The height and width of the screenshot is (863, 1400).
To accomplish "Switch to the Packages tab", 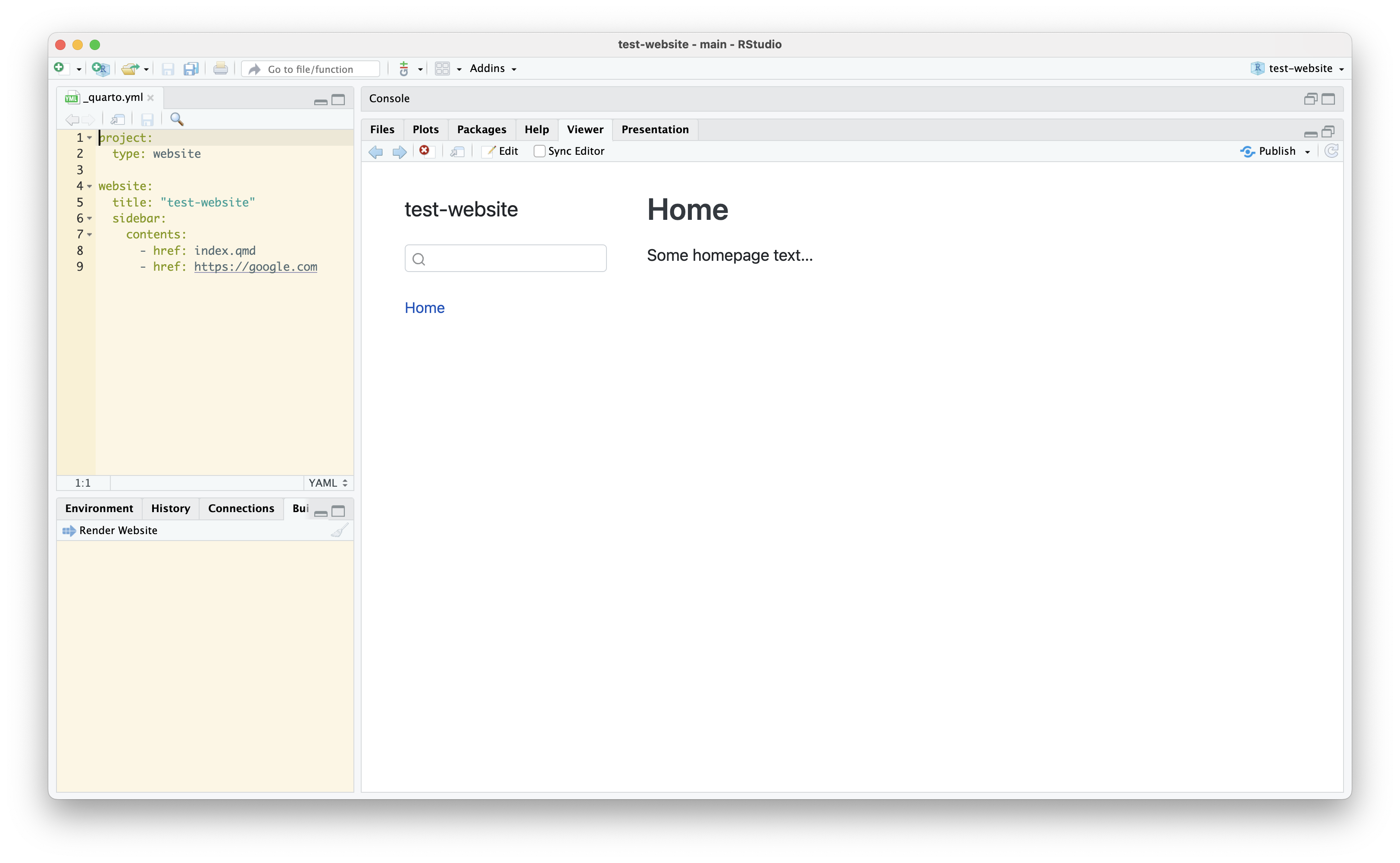I will (x=481, y=130).
